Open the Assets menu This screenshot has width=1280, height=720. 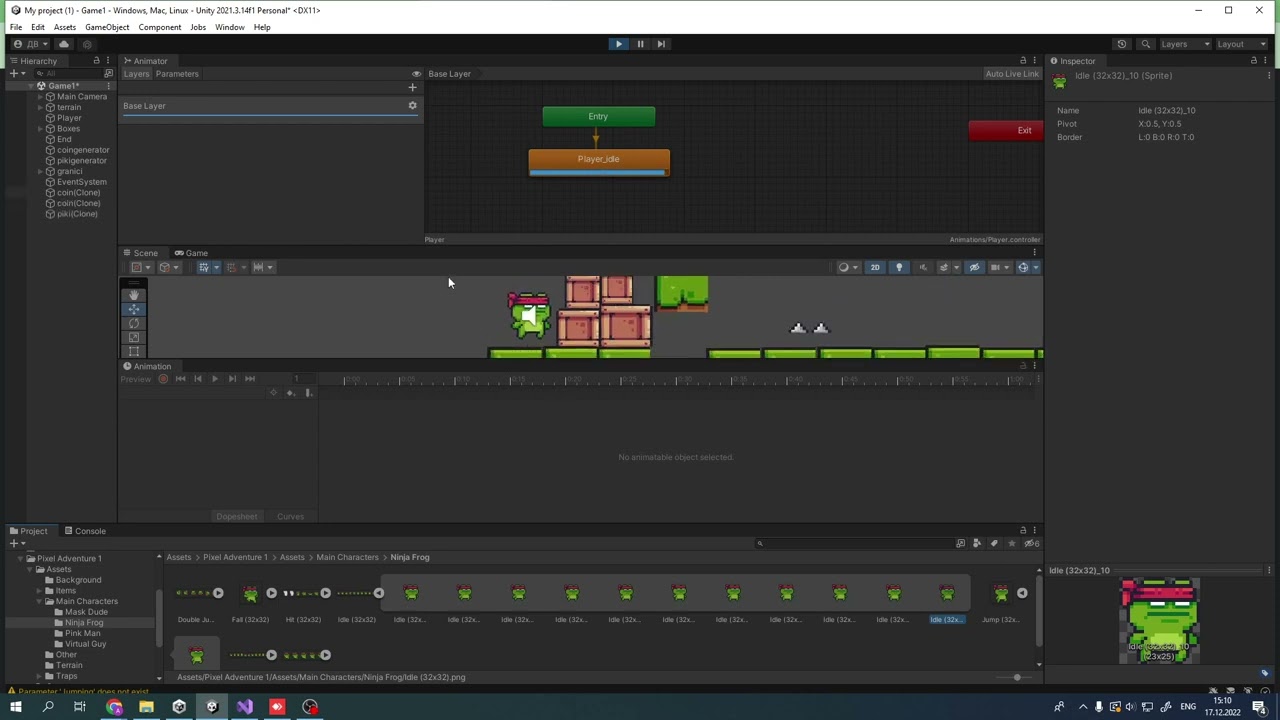point(65,27)
